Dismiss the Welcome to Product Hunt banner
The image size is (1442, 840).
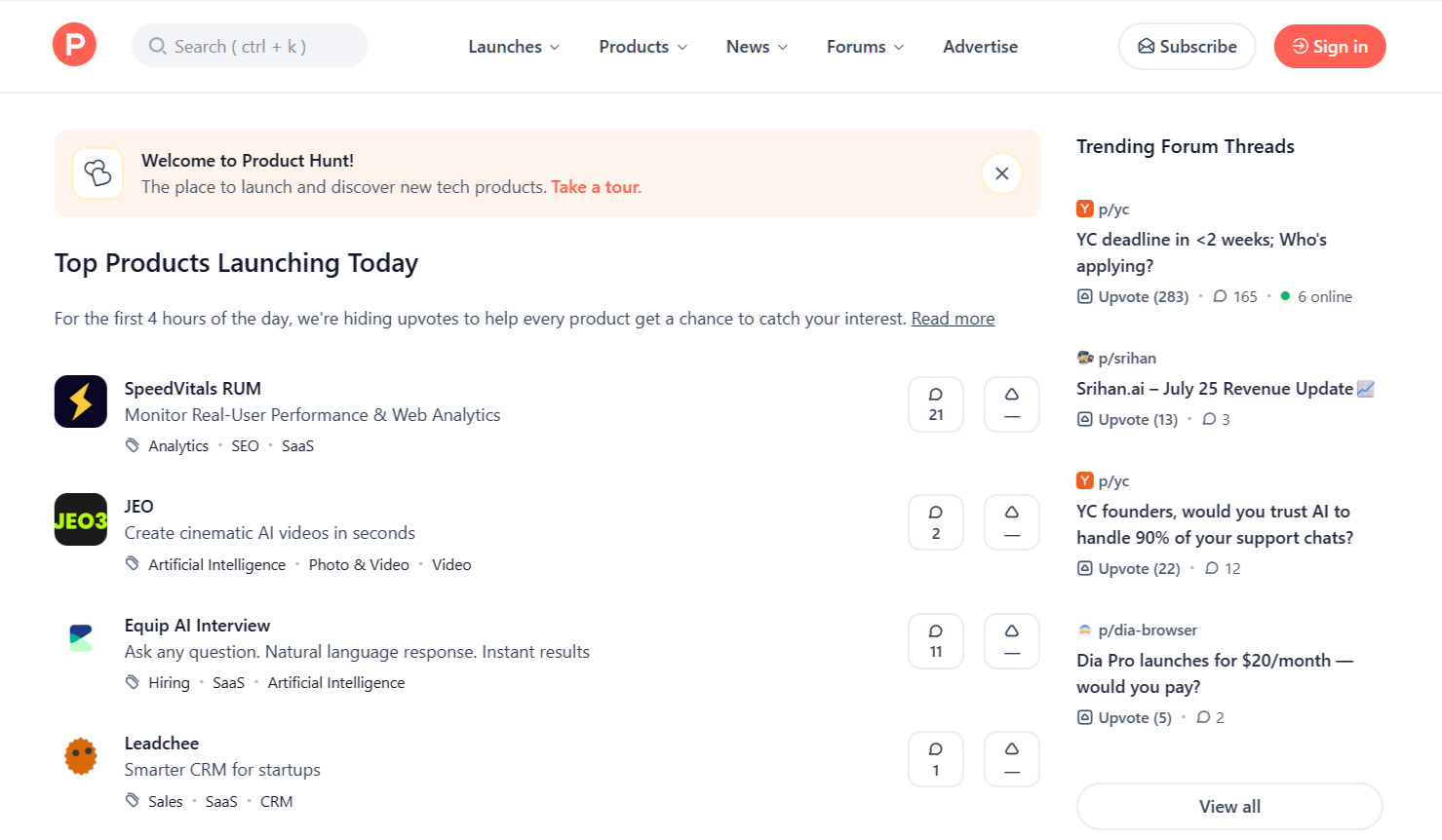point(1001,173)
